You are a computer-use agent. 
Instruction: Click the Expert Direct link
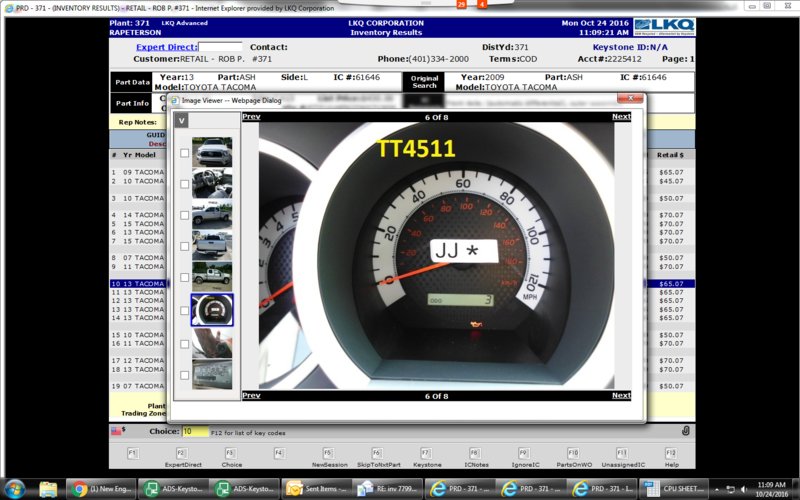pos(166,47)
